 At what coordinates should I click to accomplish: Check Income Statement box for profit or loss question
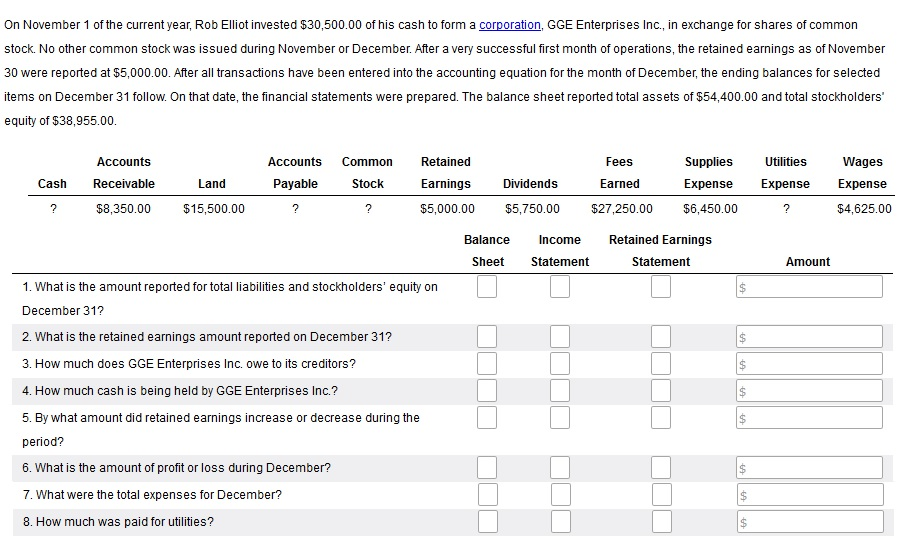point(559,467)
